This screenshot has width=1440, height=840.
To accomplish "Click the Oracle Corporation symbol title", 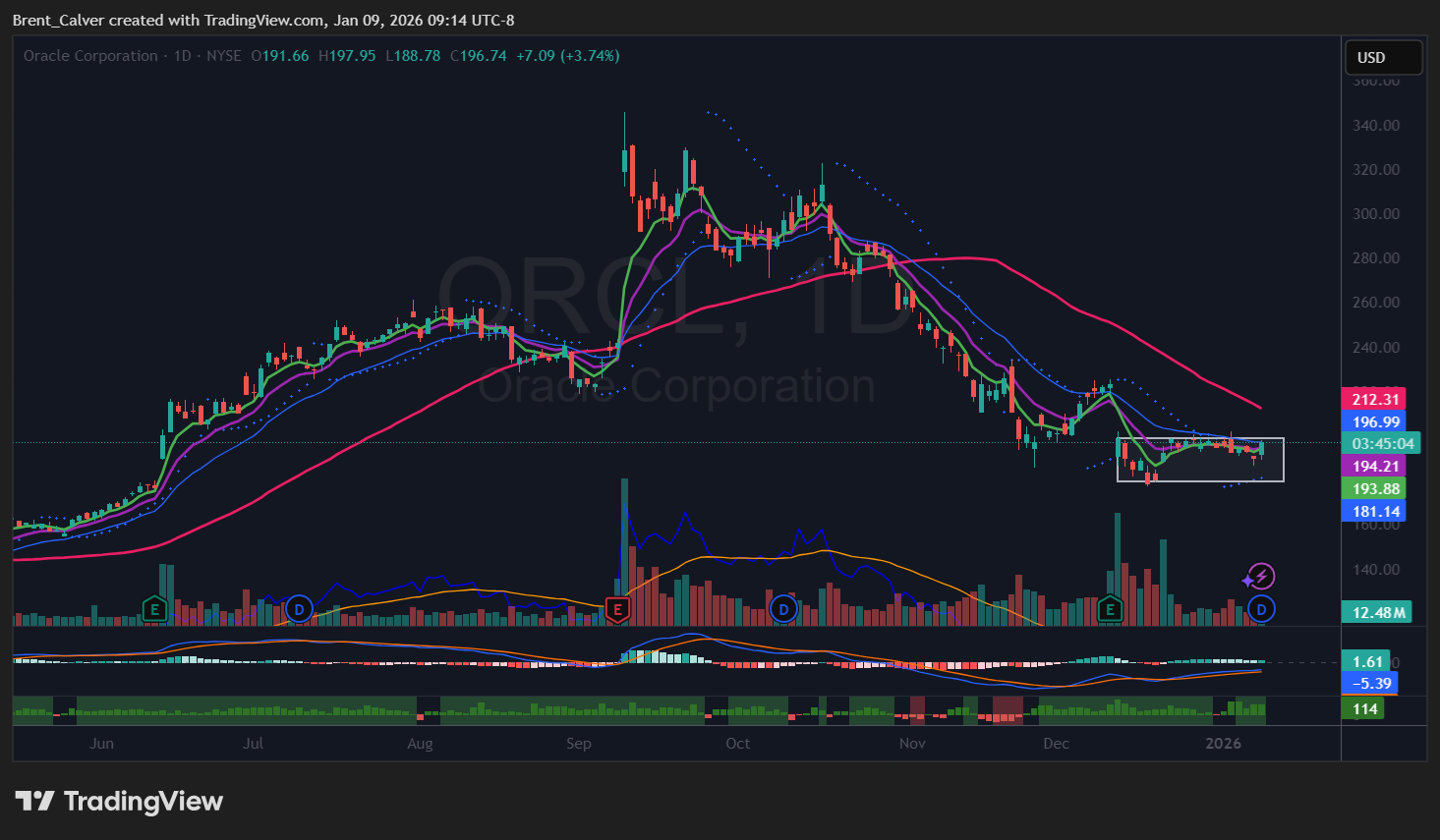I will [90, 56].
